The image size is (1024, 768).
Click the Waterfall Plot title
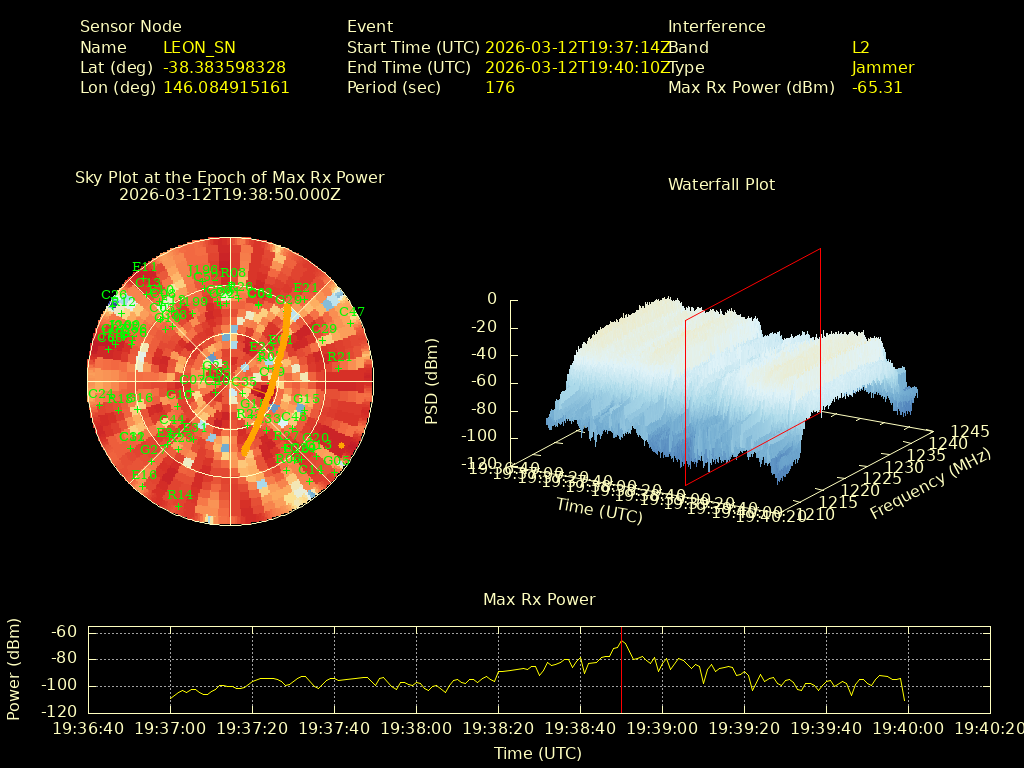pos(721,184)
